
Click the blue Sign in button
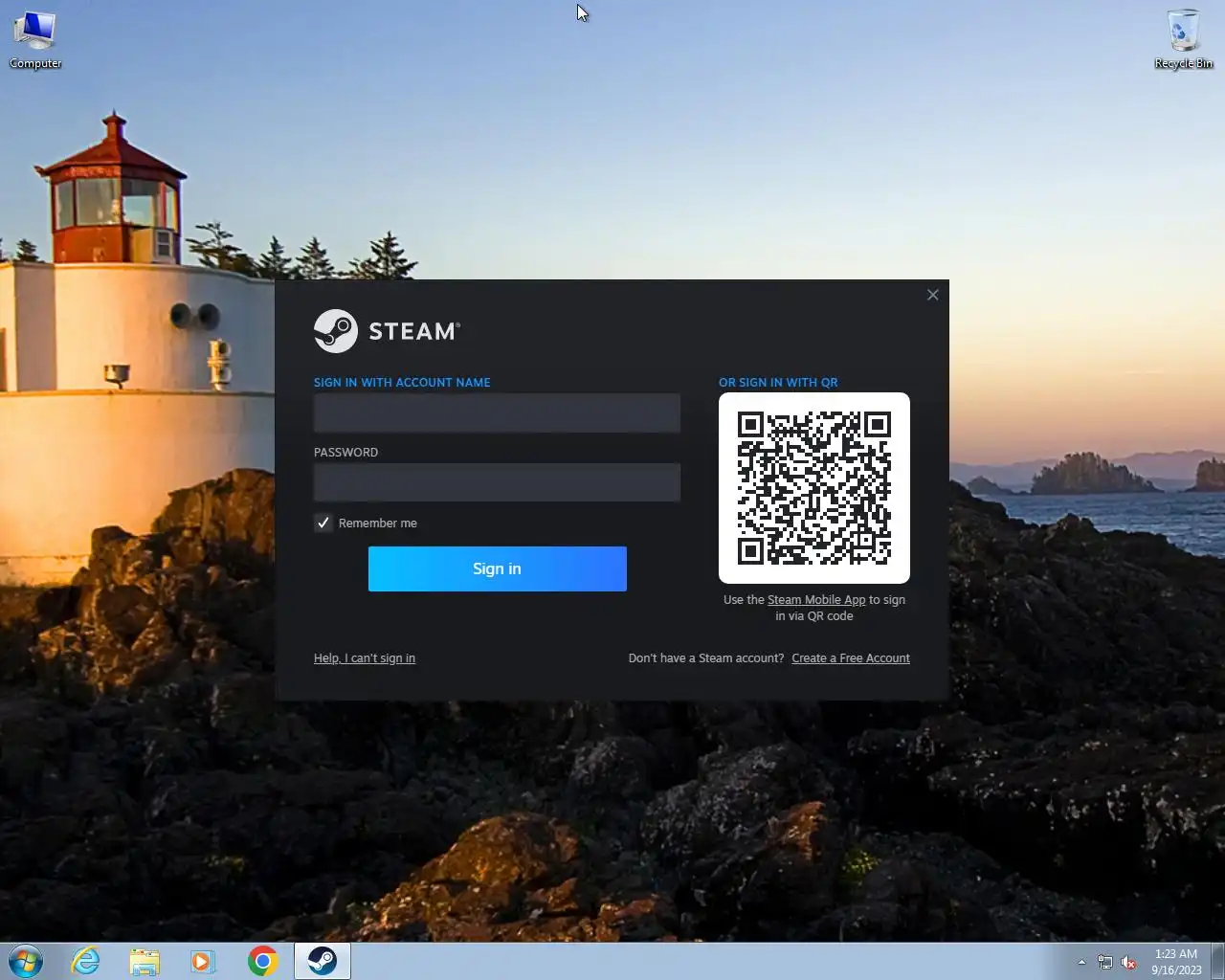(x=498, y=568)
